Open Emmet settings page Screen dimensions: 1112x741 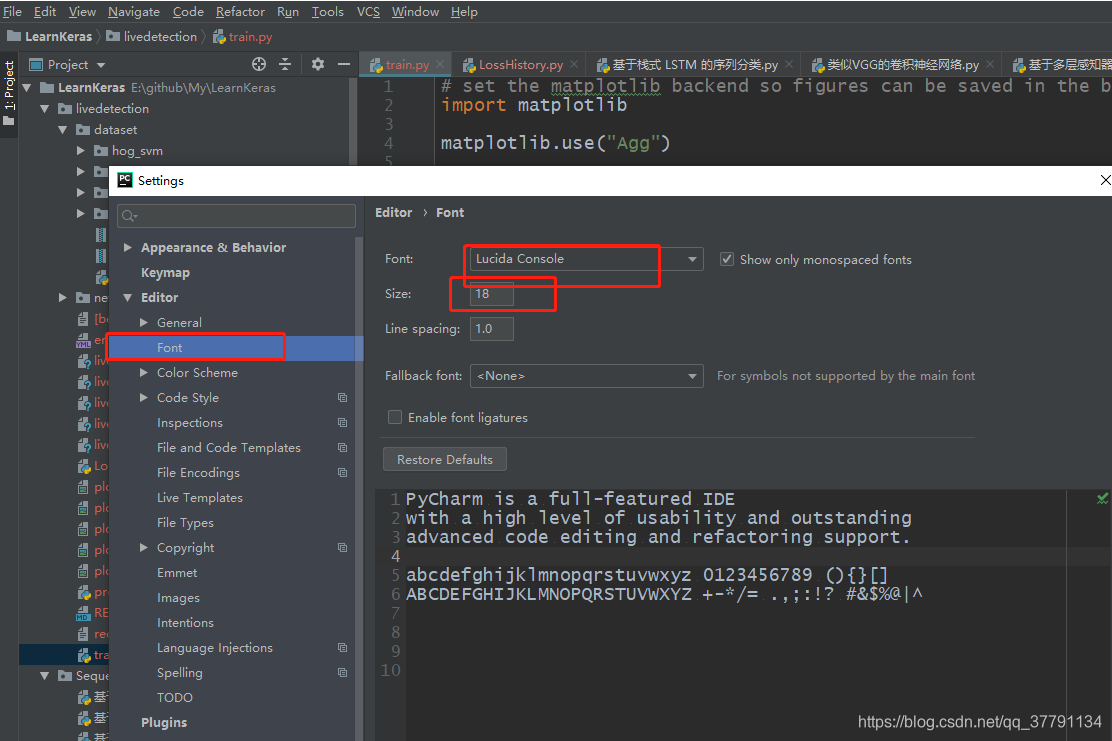pyautogui.click(x=177, y=572)
